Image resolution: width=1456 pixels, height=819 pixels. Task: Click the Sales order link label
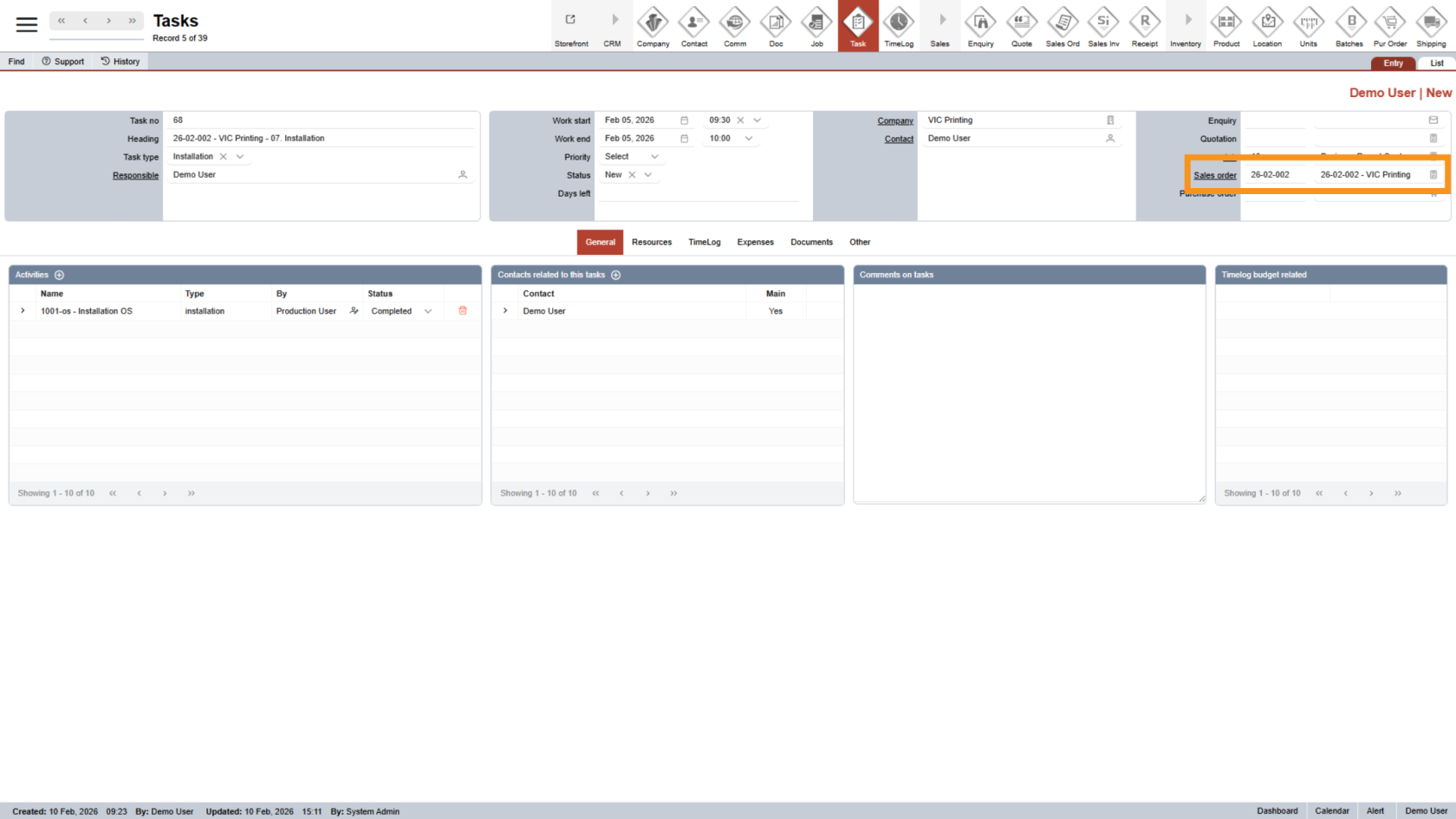point(1214,175)
